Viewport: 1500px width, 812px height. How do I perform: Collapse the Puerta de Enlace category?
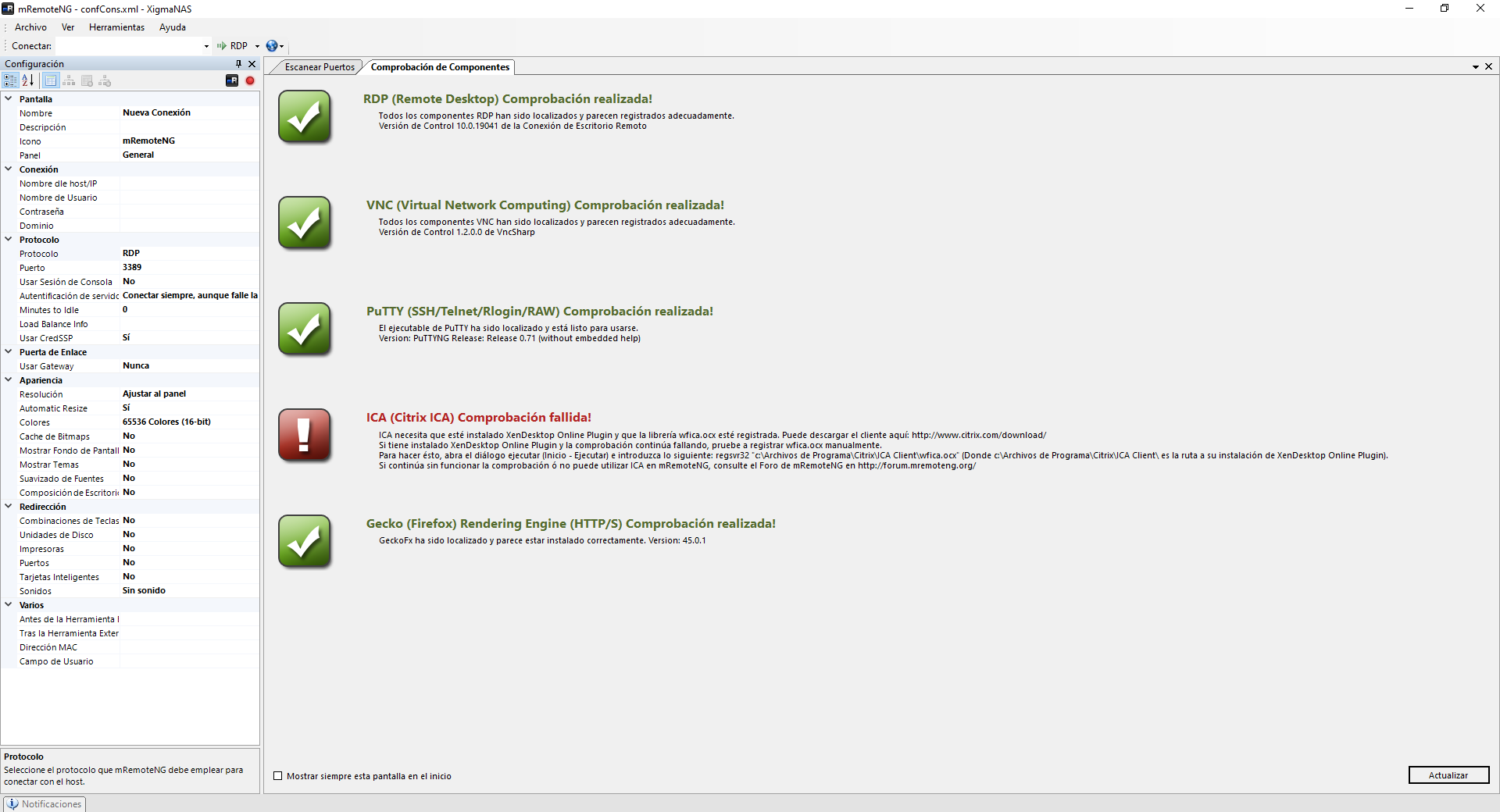click(9, 352)
